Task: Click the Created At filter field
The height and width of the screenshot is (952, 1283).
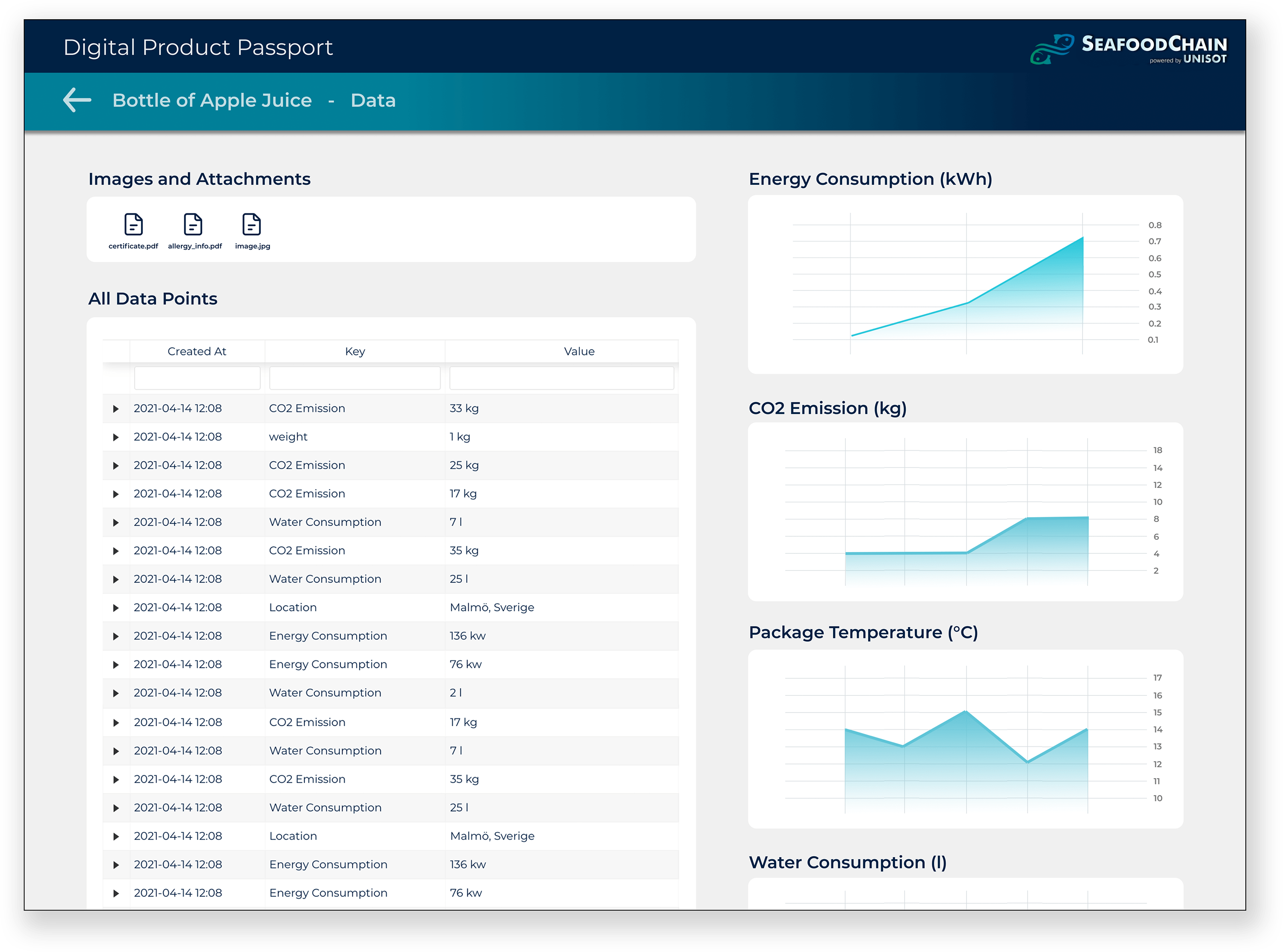Action: [197, 378]
